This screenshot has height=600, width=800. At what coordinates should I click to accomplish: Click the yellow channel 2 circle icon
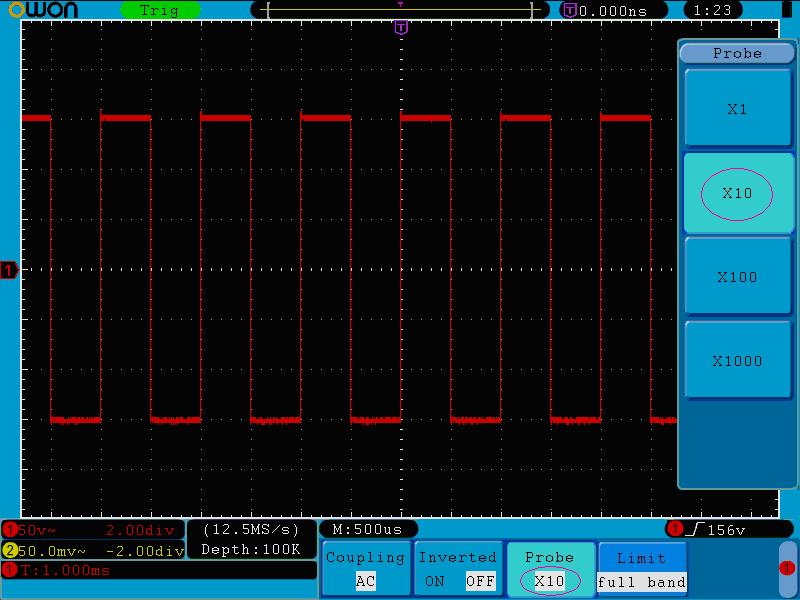click(x=10, y=551)
